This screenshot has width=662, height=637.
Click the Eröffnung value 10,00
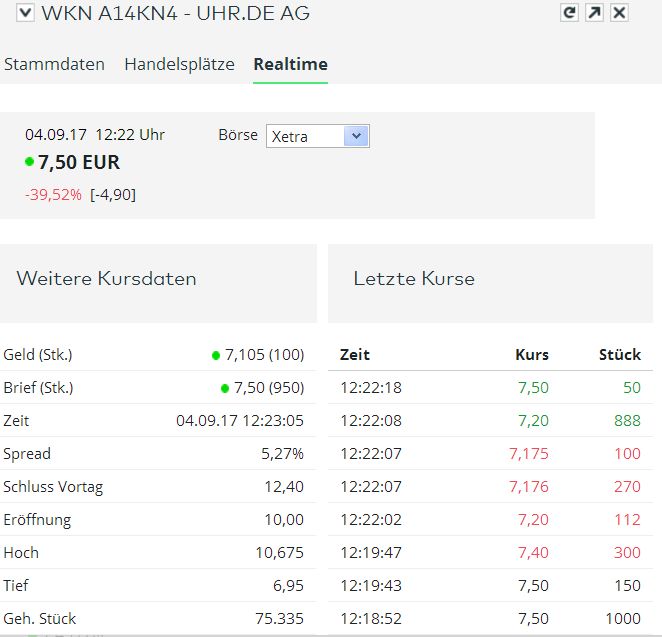tap(284, 520)
